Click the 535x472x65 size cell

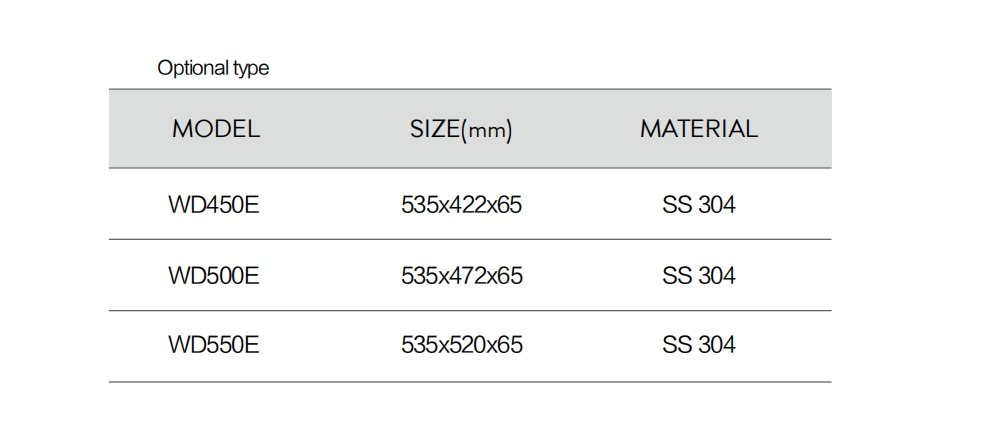(x=461, y=276)
